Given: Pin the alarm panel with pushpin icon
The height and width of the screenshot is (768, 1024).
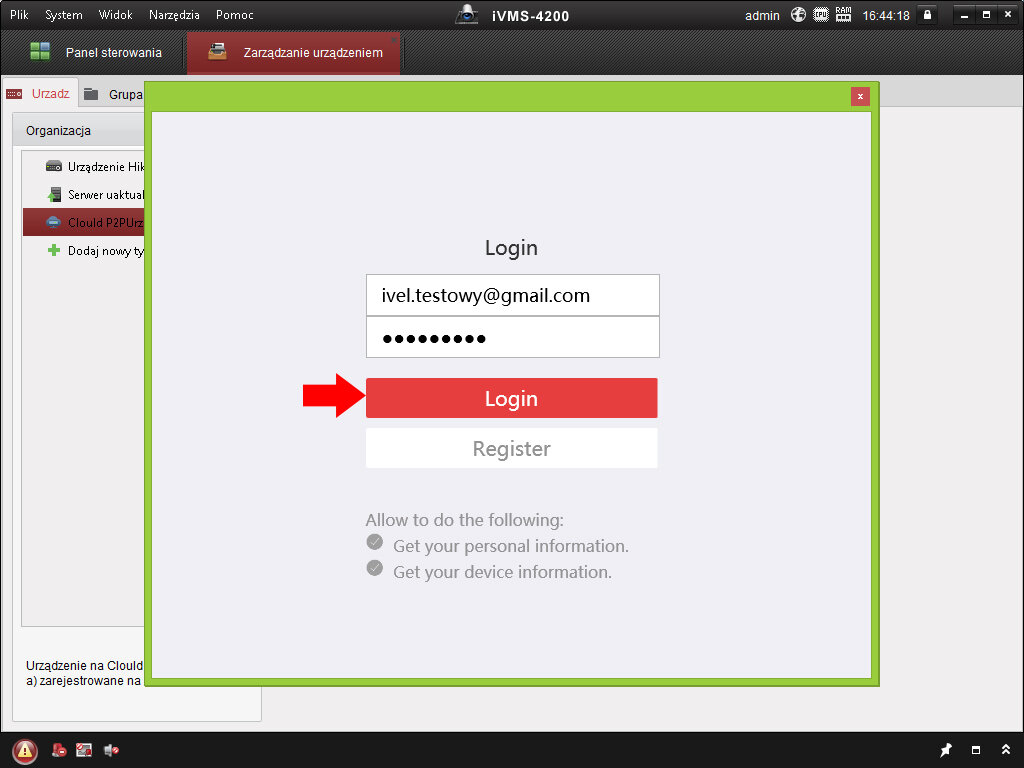Looking at the screenshot, I should (946, 750).
